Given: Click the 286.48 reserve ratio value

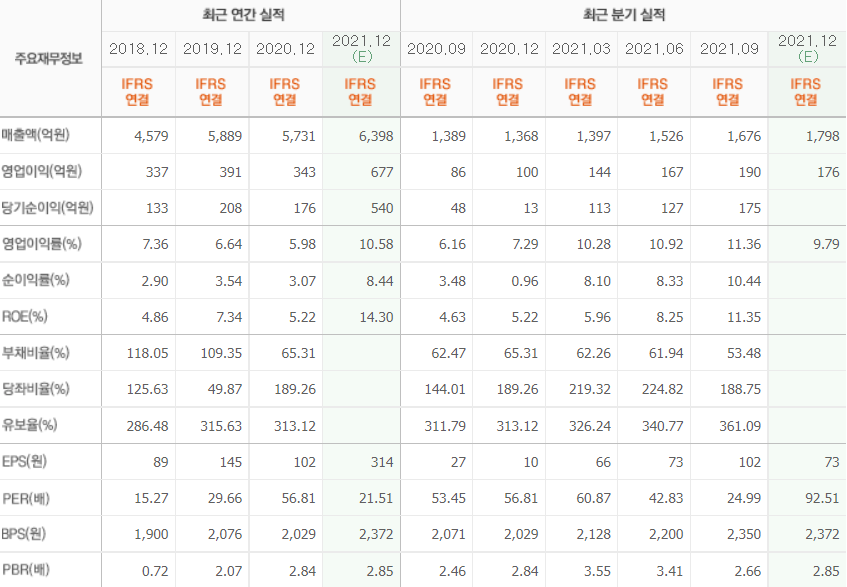Looking at the screenshot, I should [147, 426].
